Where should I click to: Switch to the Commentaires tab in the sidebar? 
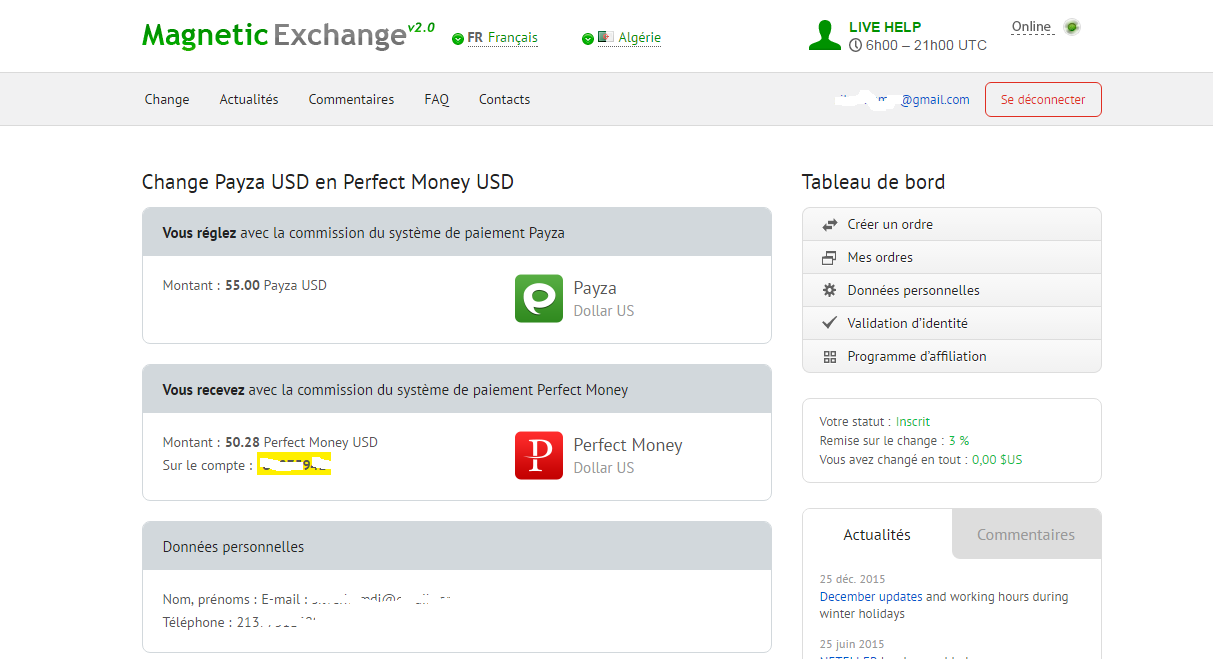tap(1026, 534)
